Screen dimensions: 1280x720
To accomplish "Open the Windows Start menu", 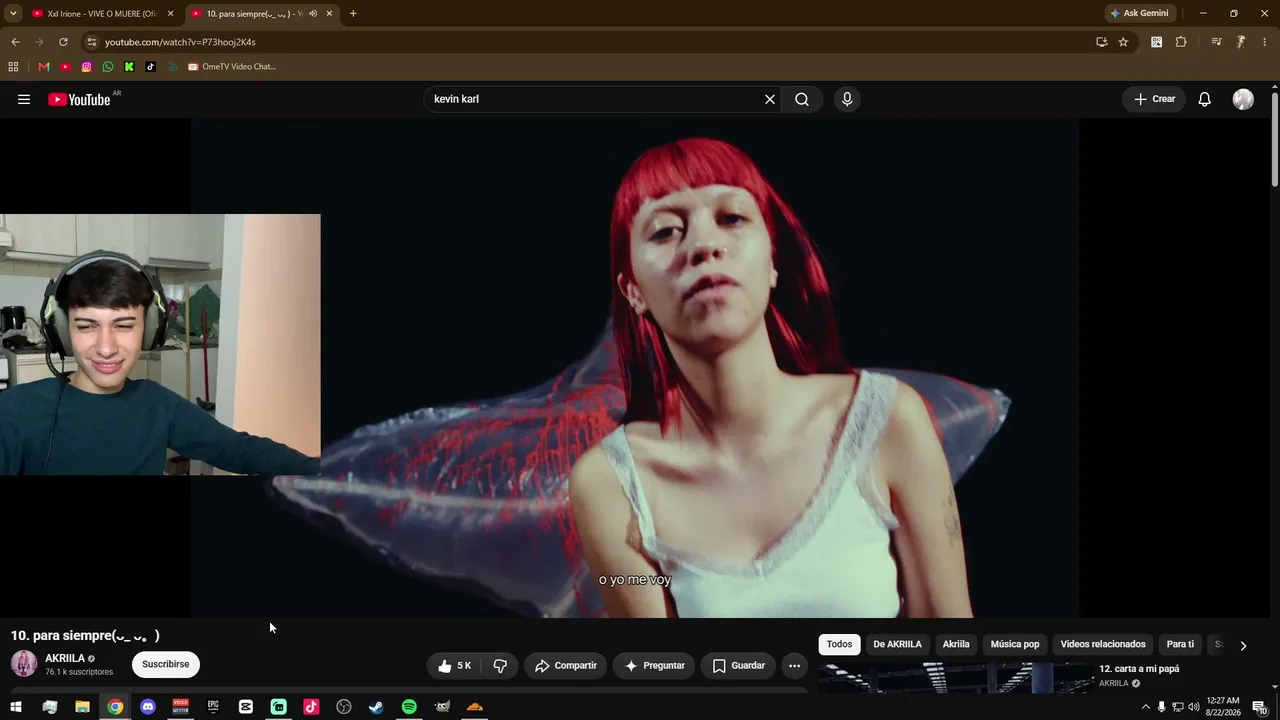I will 16,707.
